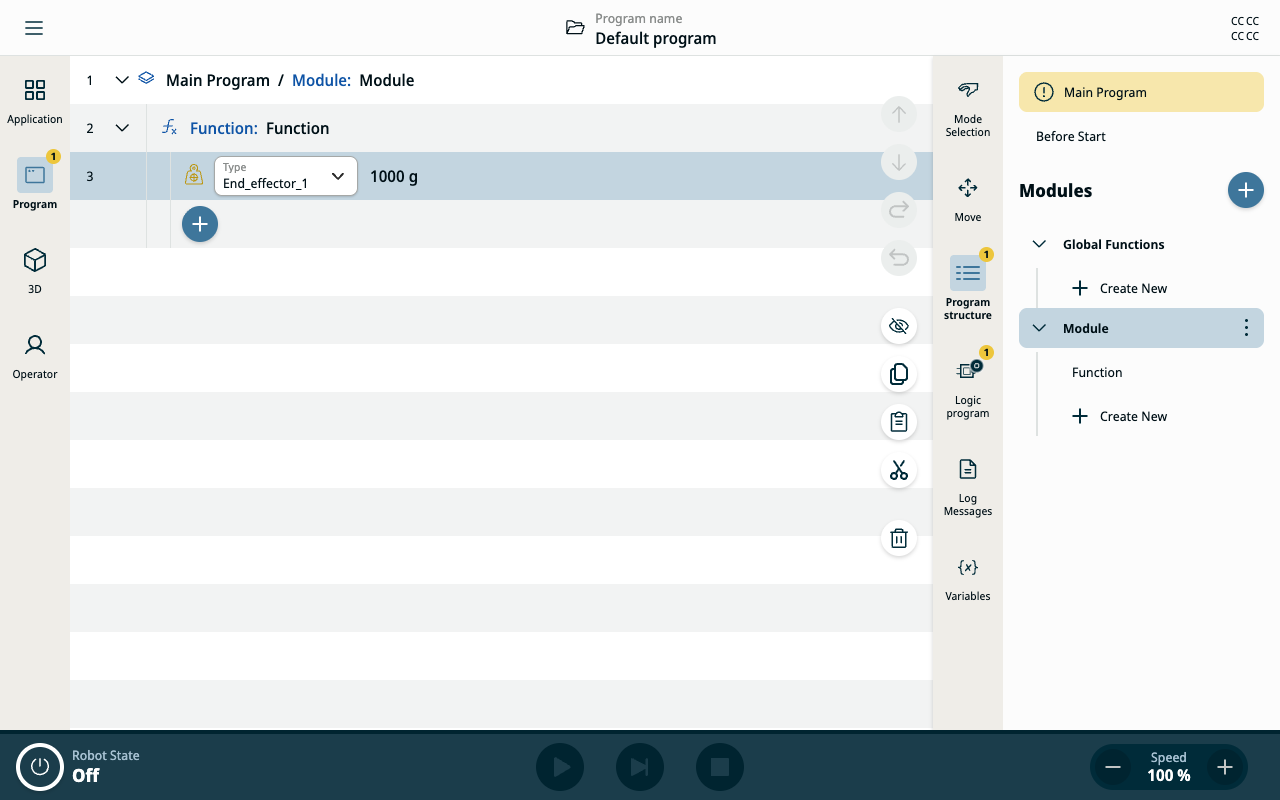1280x800 pixels.
Task: Click the scissors cut icon
Action: 899,470
